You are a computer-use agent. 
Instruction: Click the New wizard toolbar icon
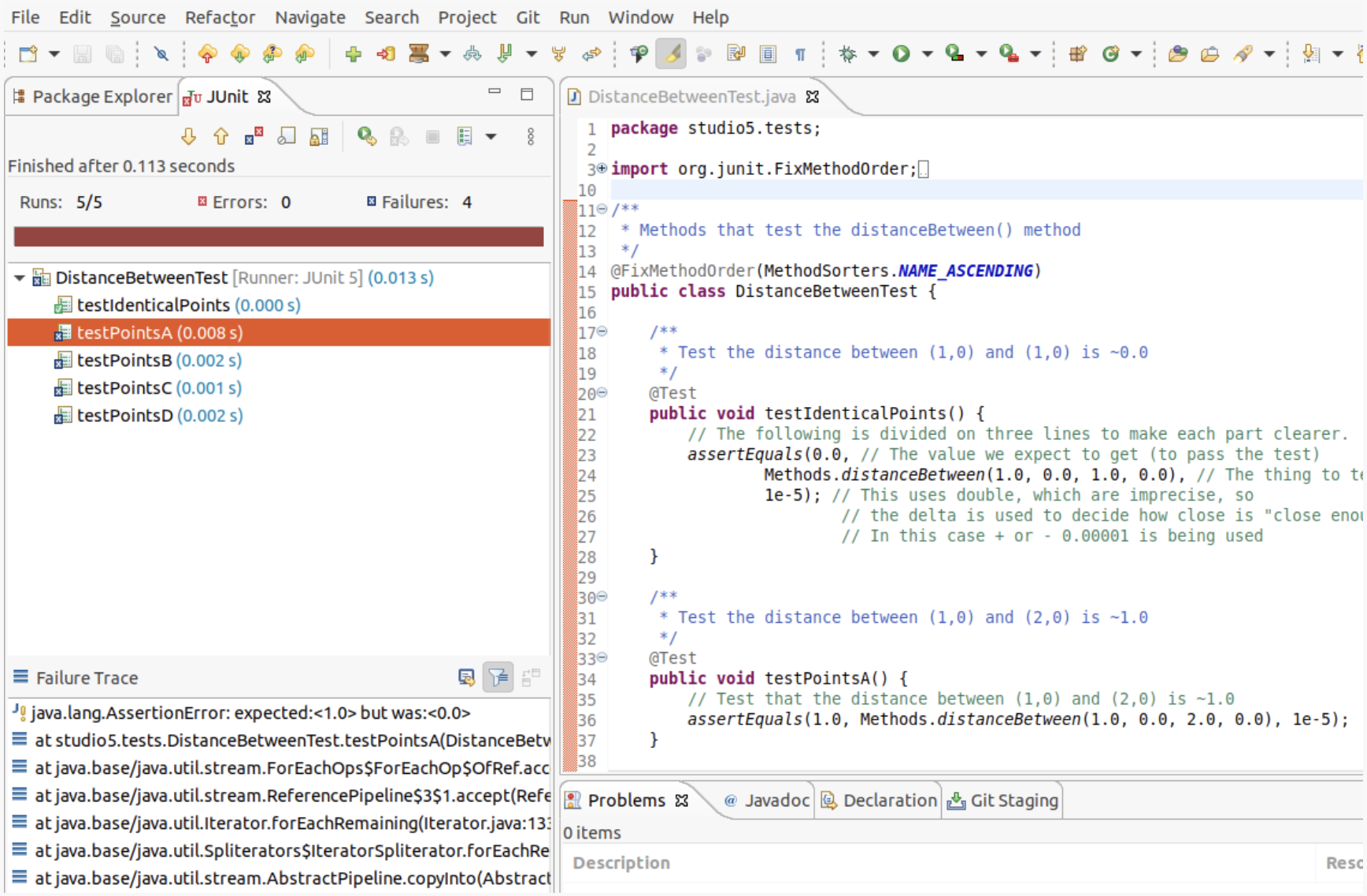click(28, 54)
